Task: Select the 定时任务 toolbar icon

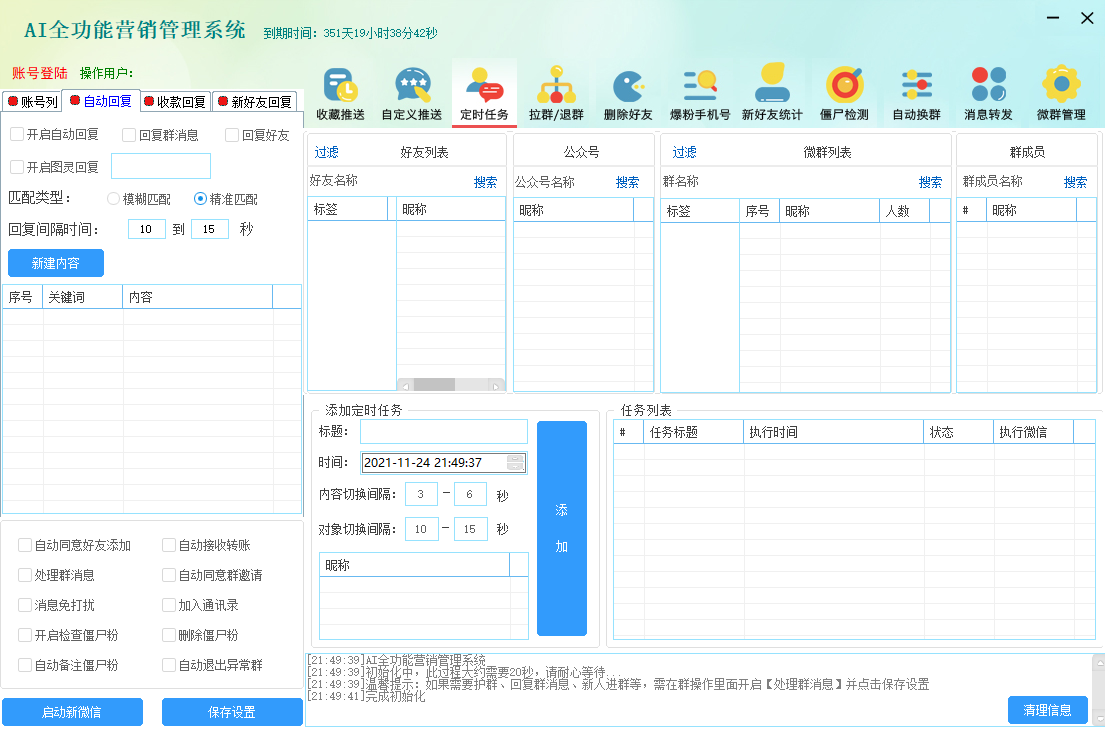Action: (x=484, y=94)
